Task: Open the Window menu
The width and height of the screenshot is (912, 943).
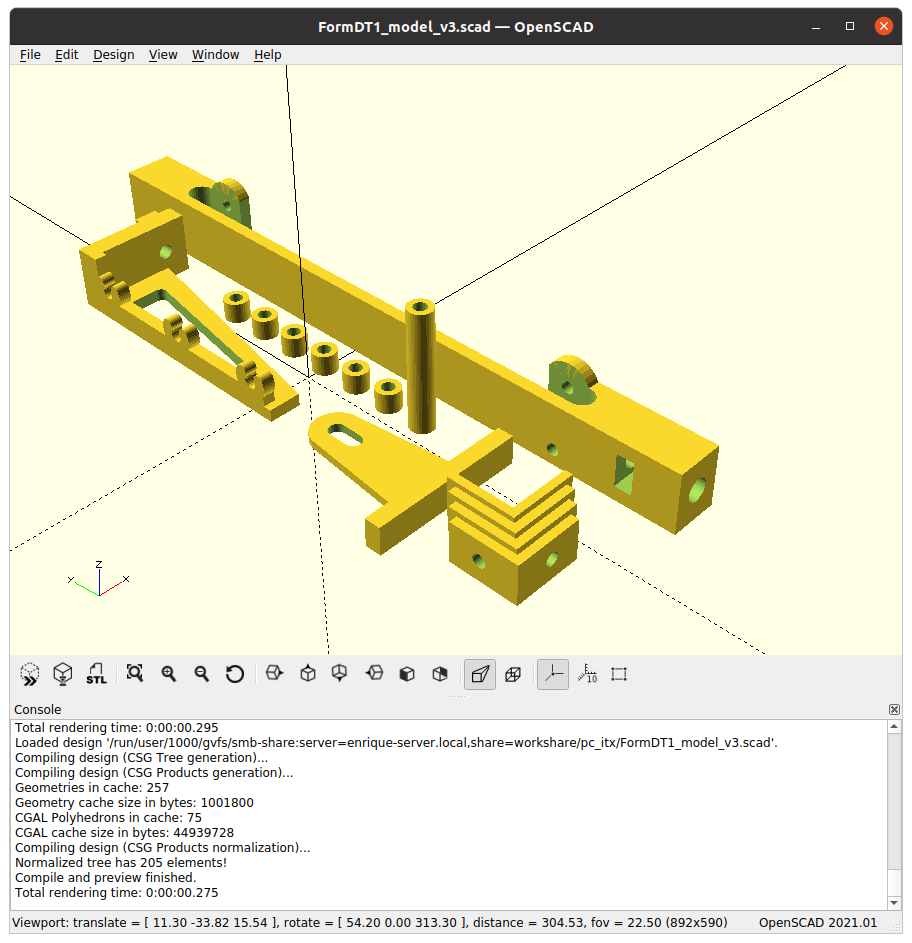Action: [215, 55]
